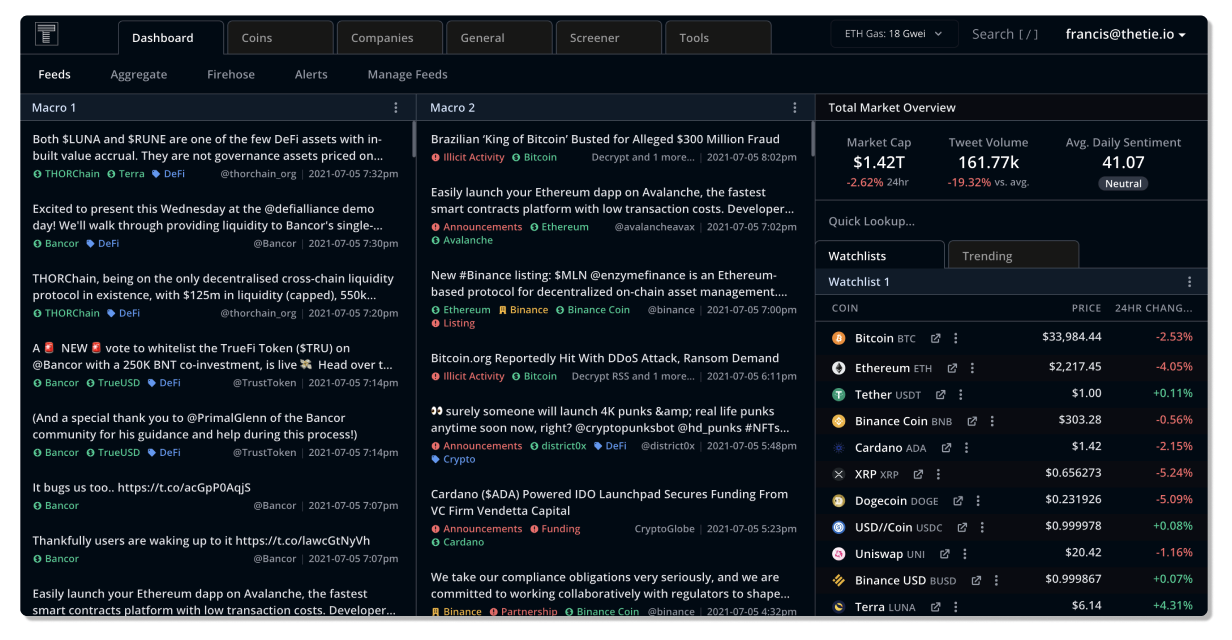This screenshot has width=1232, height=640.
Task: Select the Dashboard tab
Action: [x=171, y=38]
